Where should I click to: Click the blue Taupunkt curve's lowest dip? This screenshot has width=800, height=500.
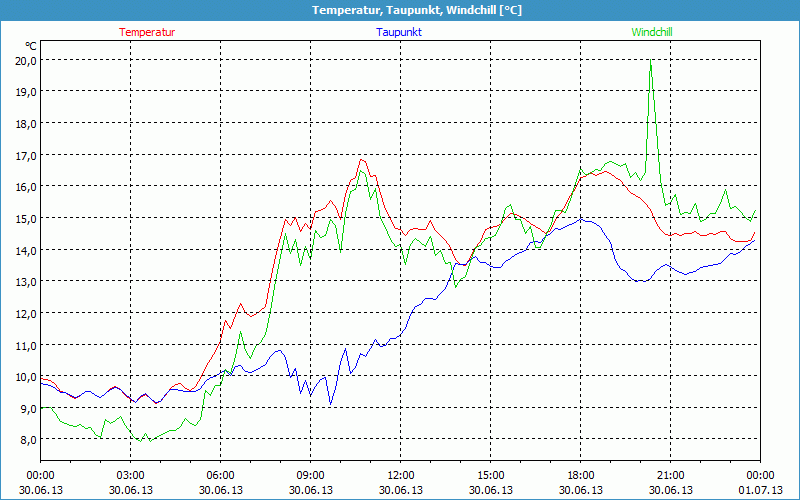coord(331,404)
